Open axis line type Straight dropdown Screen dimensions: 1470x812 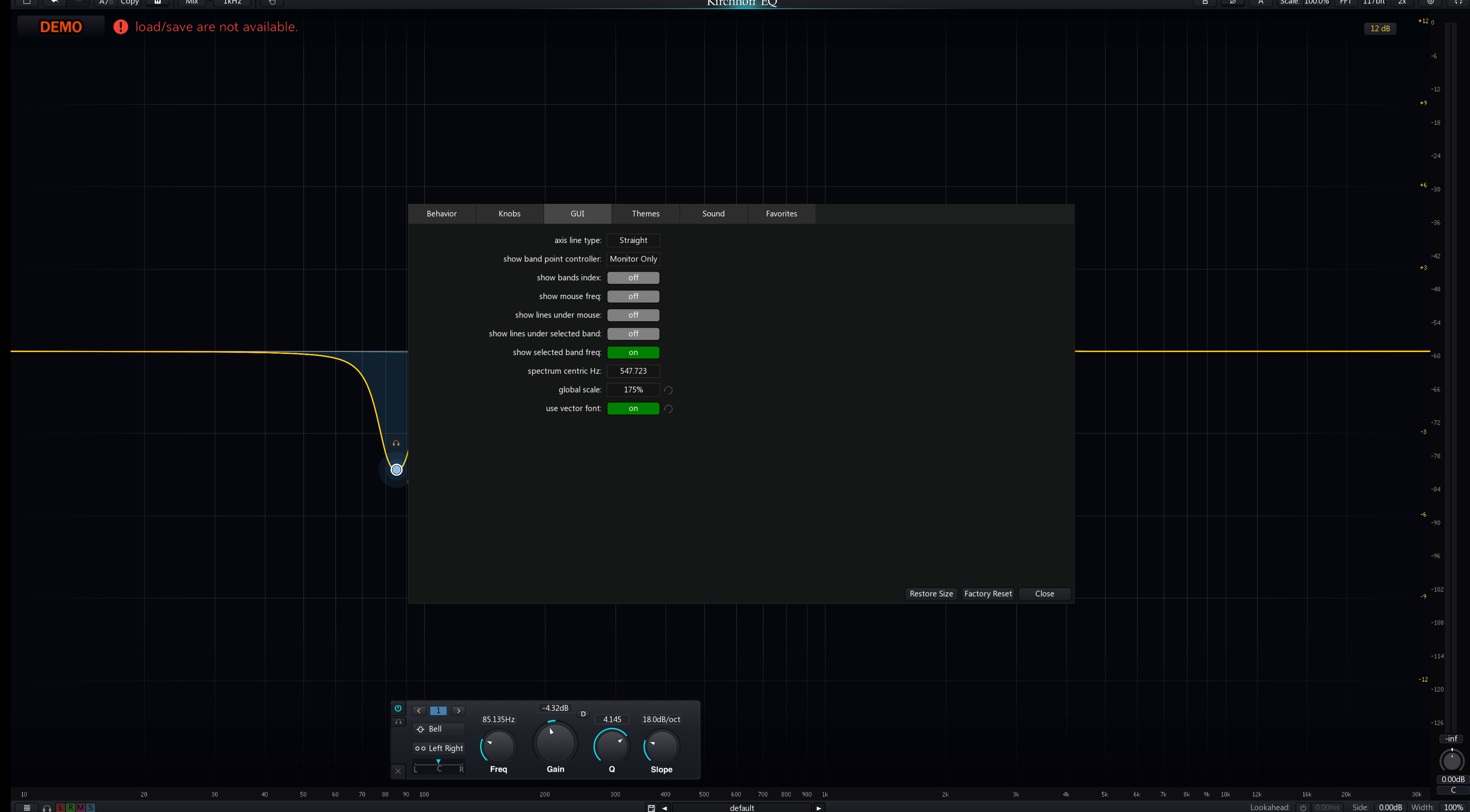point(633,240)
